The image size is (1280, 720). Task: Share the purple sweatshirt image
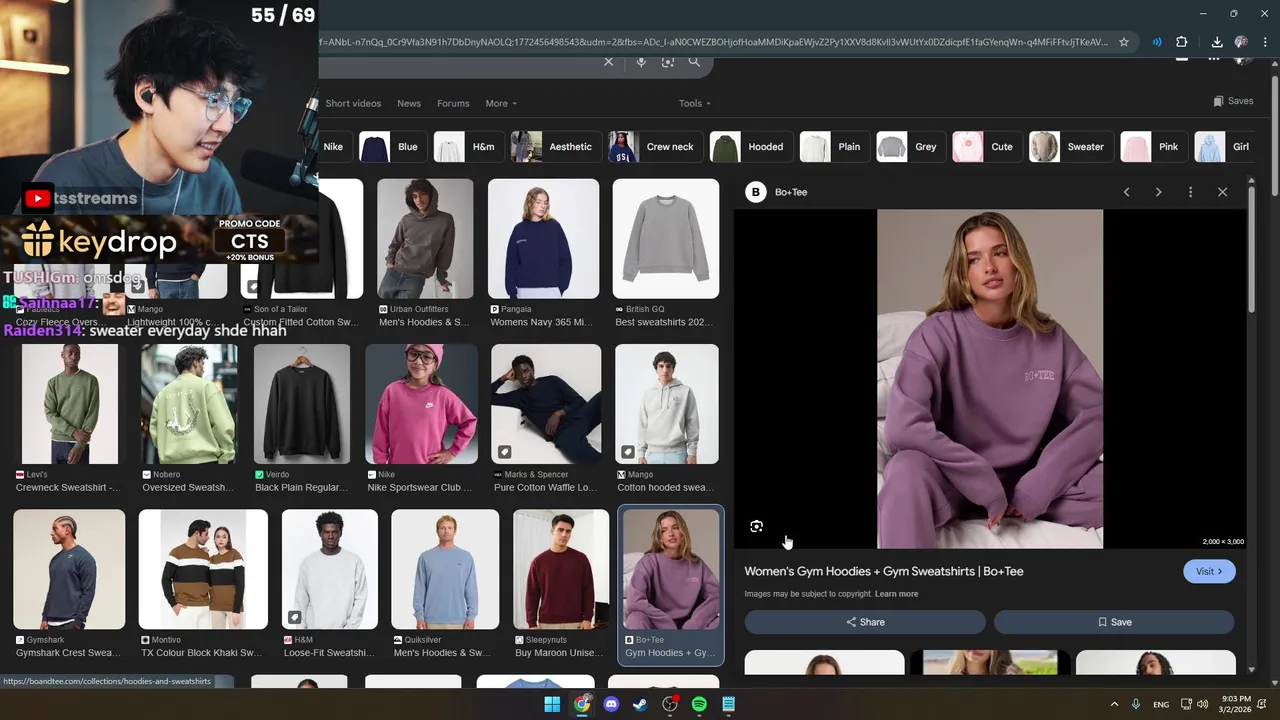tap(865, 622)
